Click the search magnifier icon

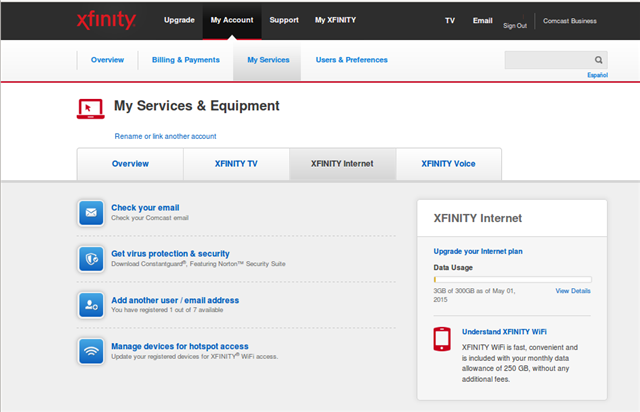pos(598,60)
